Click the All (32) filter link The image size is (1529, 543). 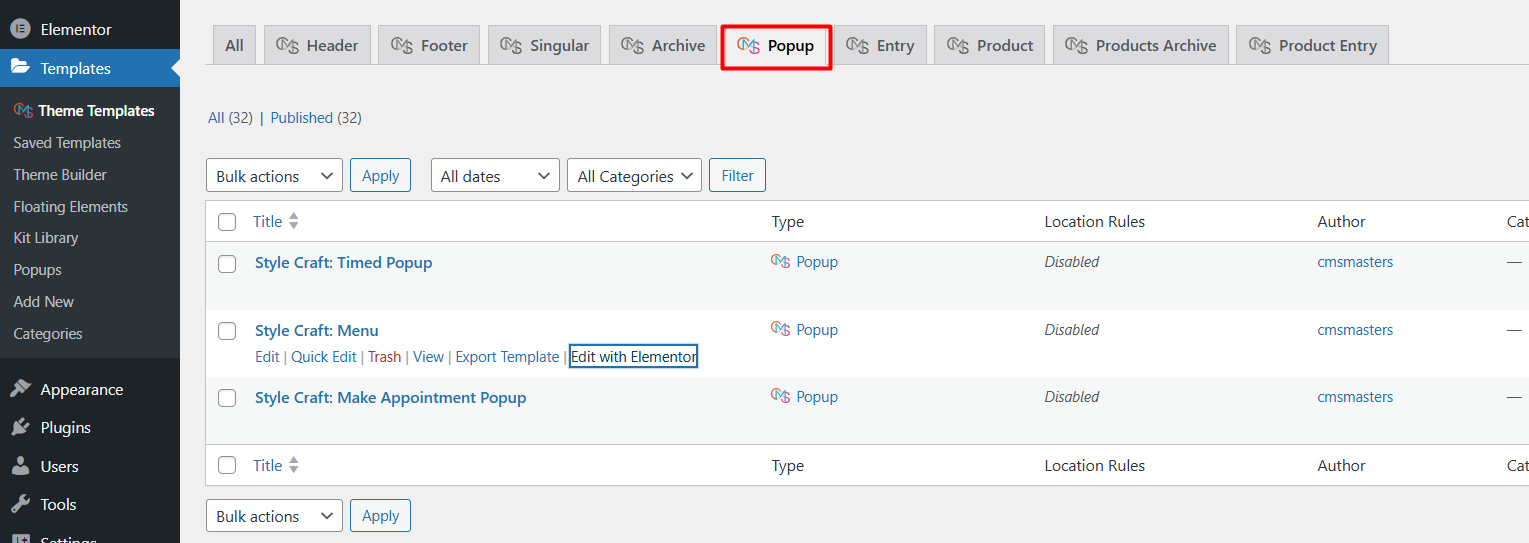tap(230, 118)
